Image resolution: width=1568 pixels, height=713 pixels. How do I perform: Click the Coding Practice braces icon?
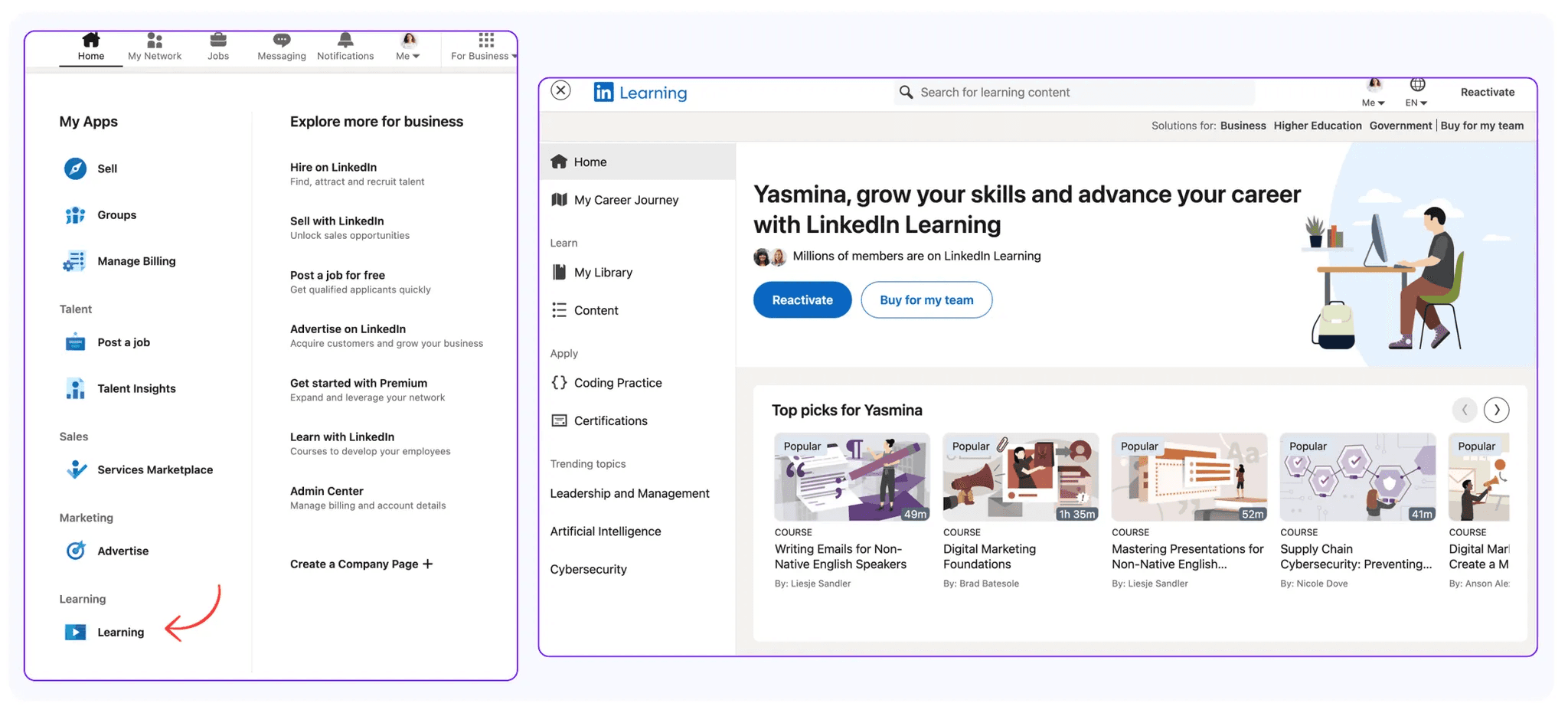tap(560, 383)
